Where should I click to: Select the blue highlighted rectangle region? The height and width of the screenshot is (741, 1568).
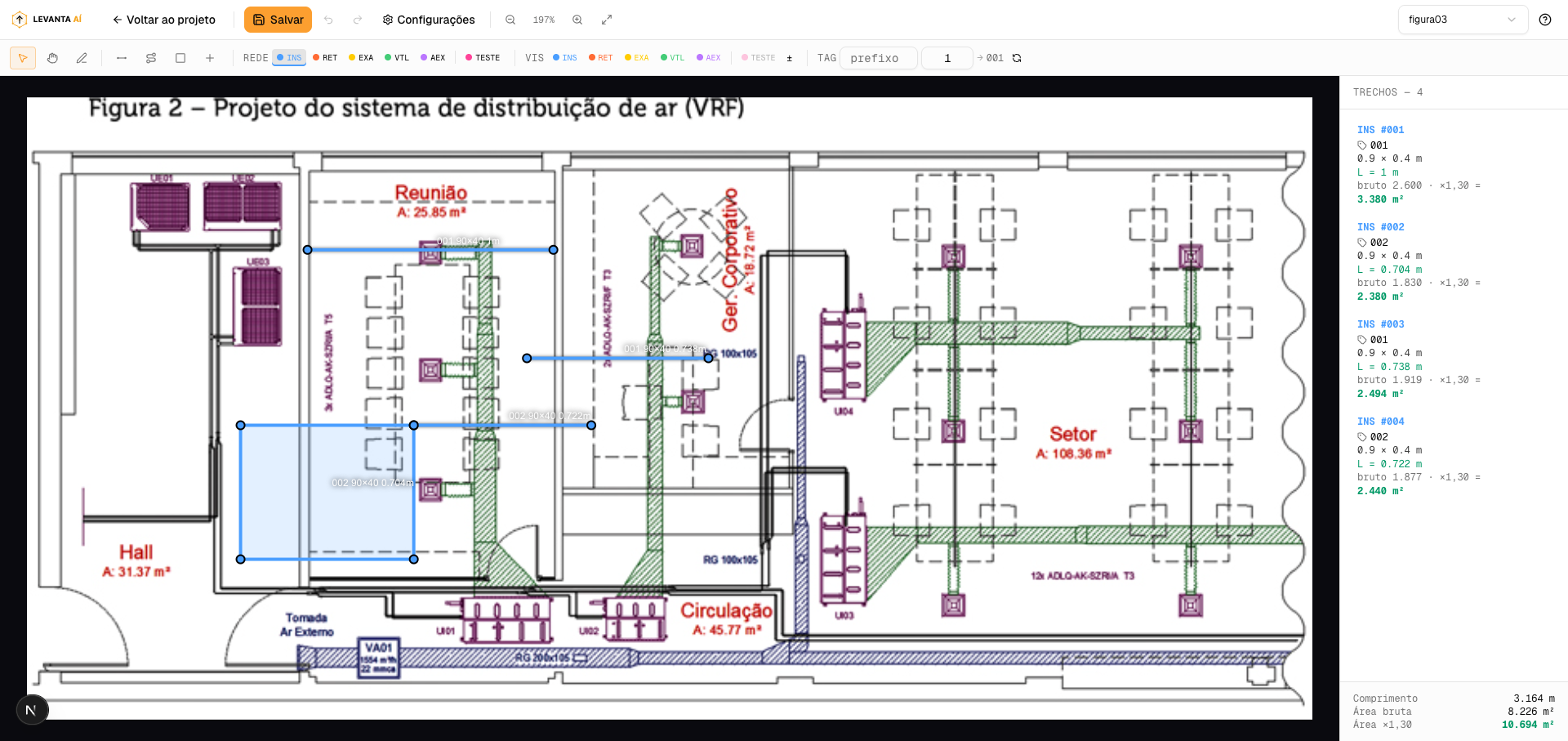(327, 492)
